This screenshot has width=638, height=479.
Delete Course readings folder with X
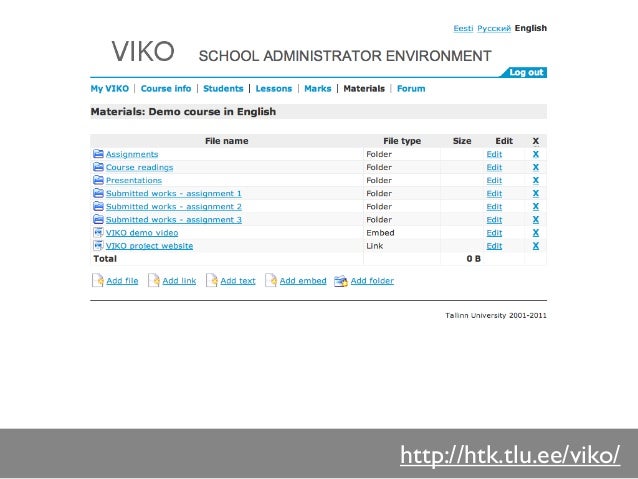click(x=535, y=167)
